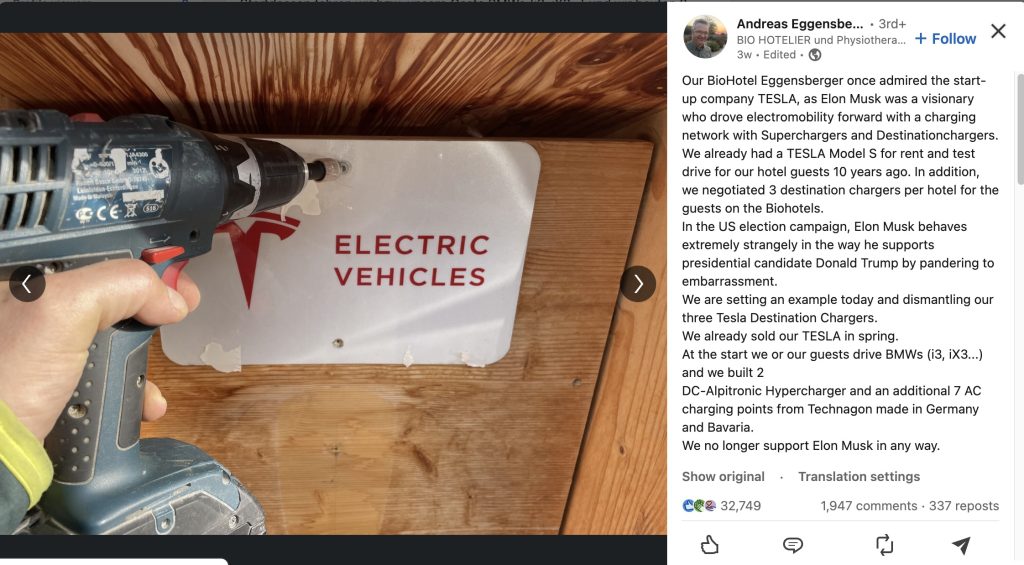The width and height of the screenshot is (1024, 565).
Task: Click the send paper plane icon
Action: click(961, 545)
